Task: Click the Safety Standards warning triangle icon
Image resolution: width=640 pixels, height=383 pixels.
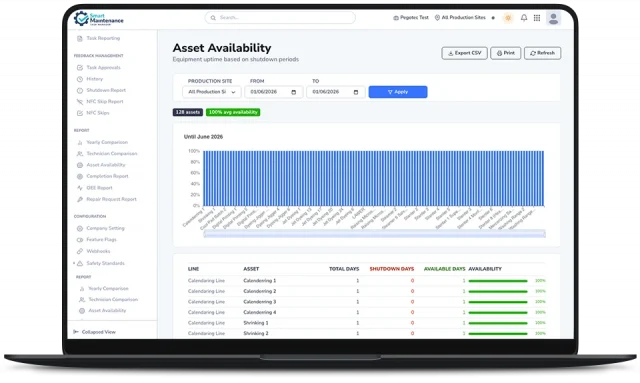Action: (x=80, y=263)
